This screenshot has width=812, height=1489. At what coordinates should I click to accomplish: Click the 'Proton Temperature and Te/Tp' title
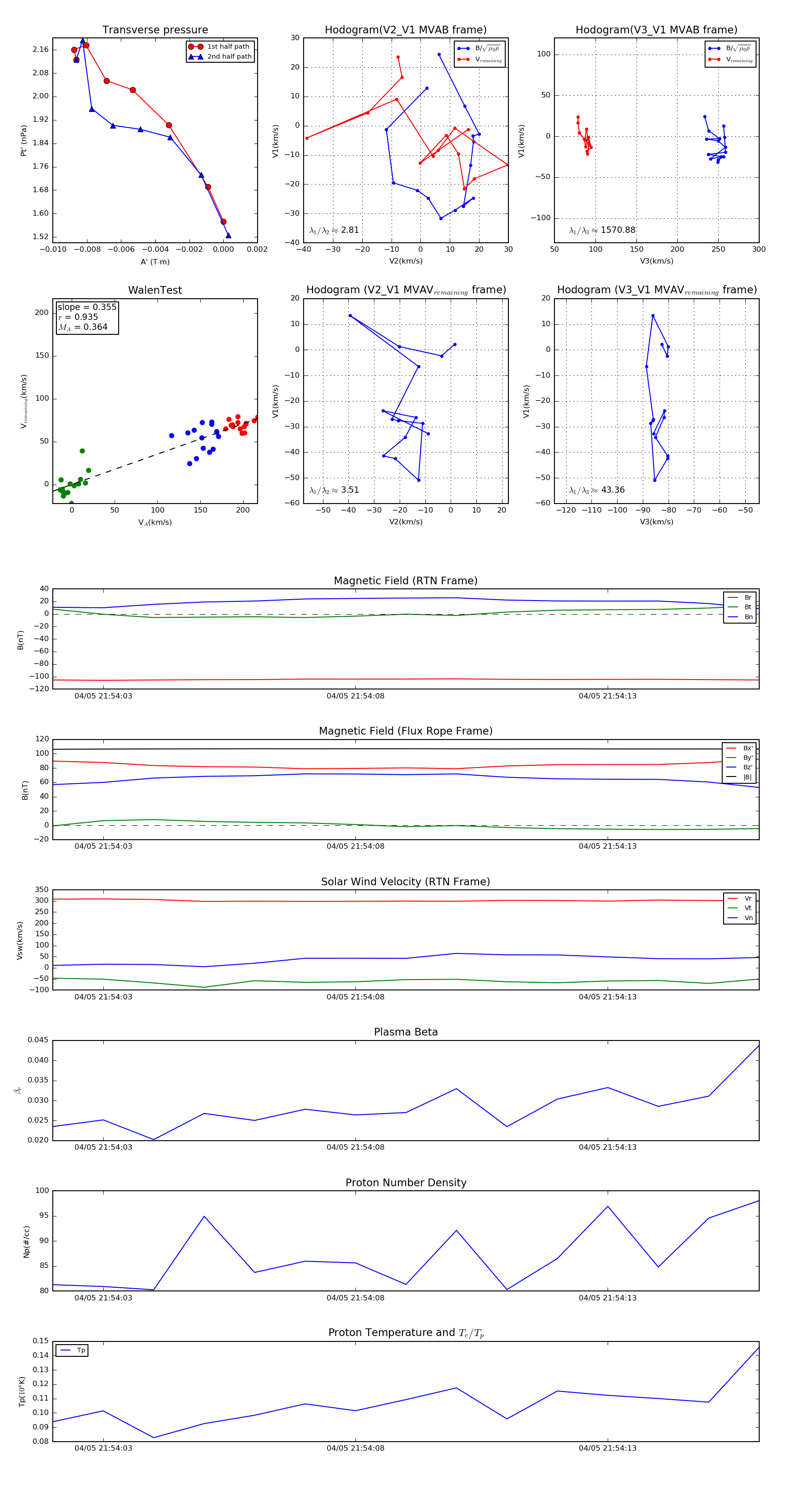click(406, 1333)
